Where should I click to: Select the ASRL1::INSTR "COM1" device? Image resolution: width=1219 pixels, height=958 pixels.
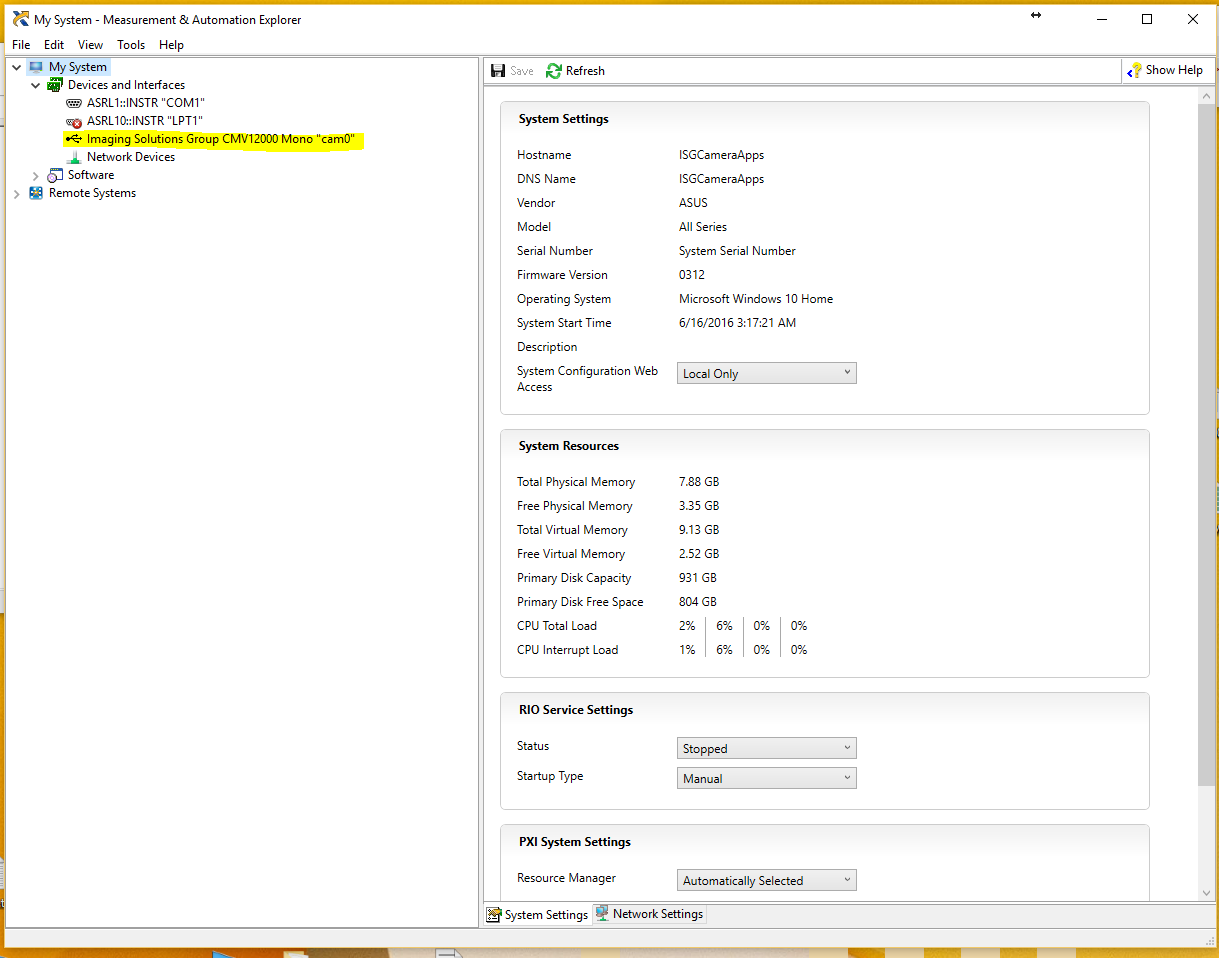point(146,103)
